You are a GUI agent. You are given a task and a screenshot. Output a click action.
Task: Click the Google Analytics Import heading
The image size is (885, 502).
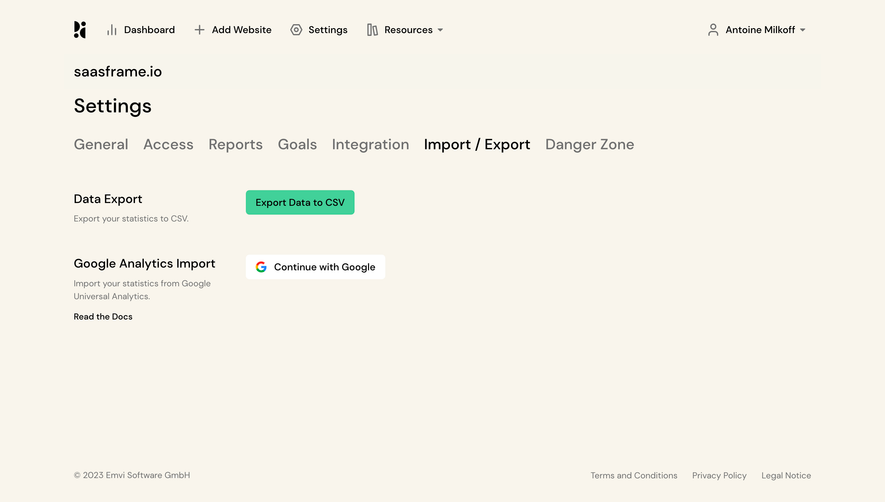click(x=144, y=264)
